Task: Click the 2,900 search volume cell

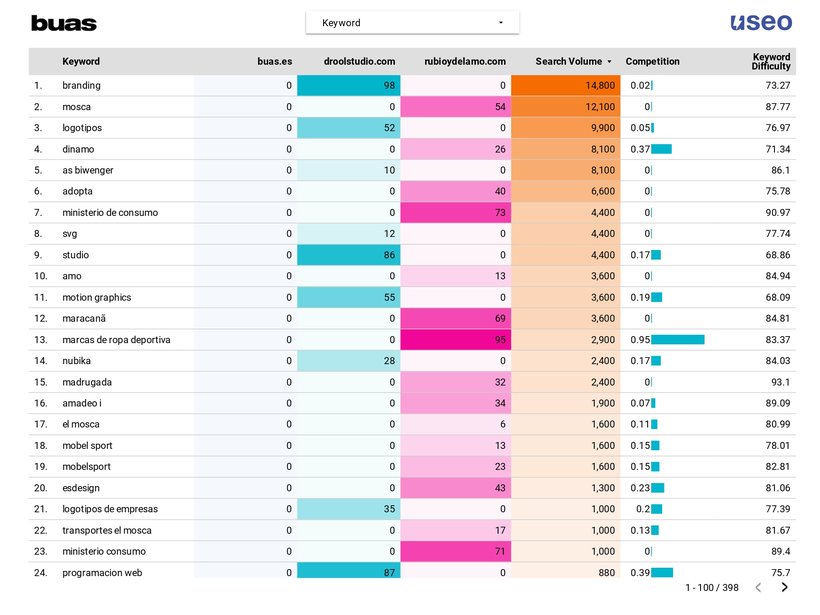Action: pyautogui.click(x=566, y=339)
